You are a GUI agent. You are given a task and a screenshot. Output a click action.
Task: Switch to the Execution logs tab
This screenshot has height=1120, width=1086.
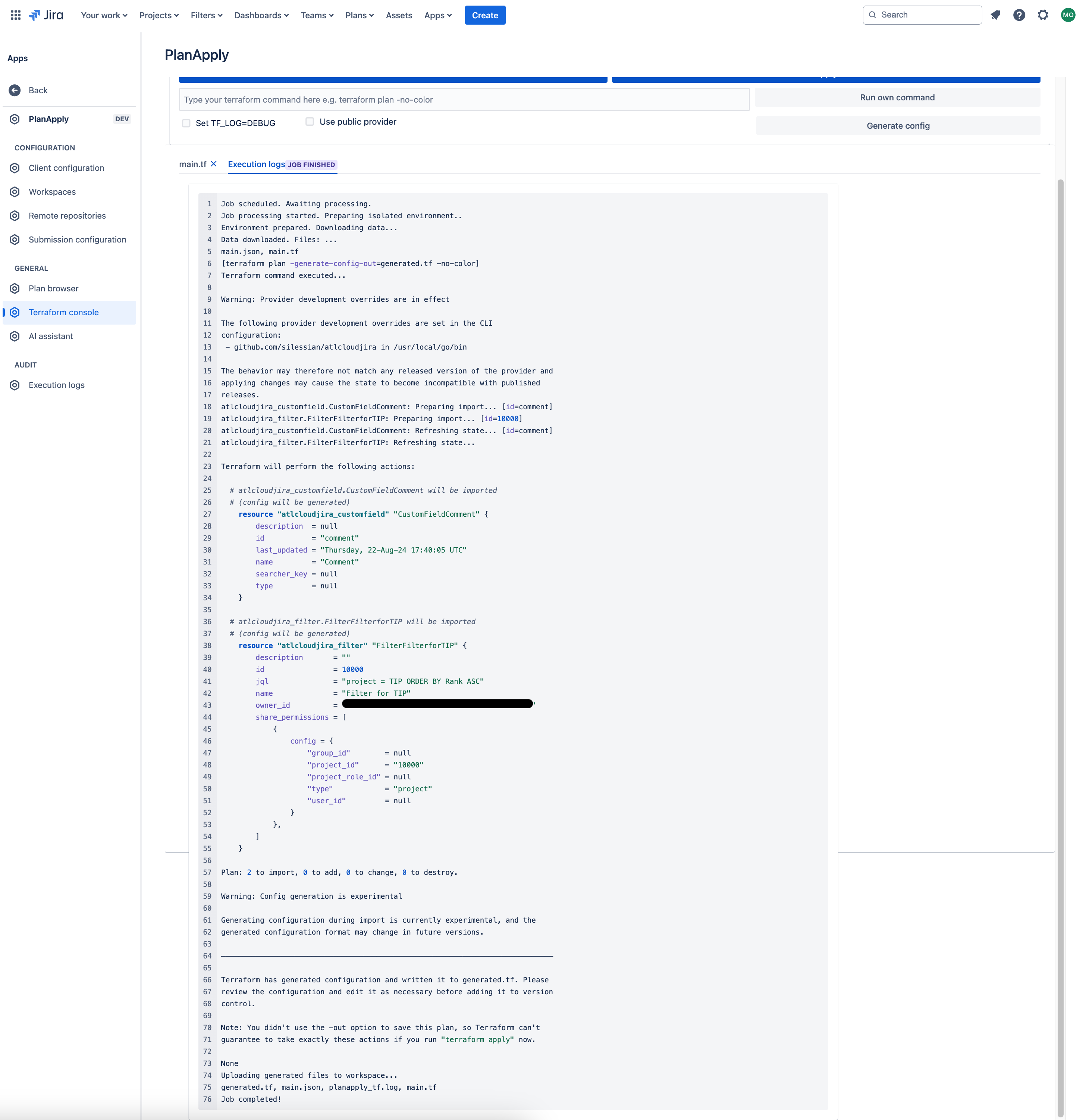(256, 165)
